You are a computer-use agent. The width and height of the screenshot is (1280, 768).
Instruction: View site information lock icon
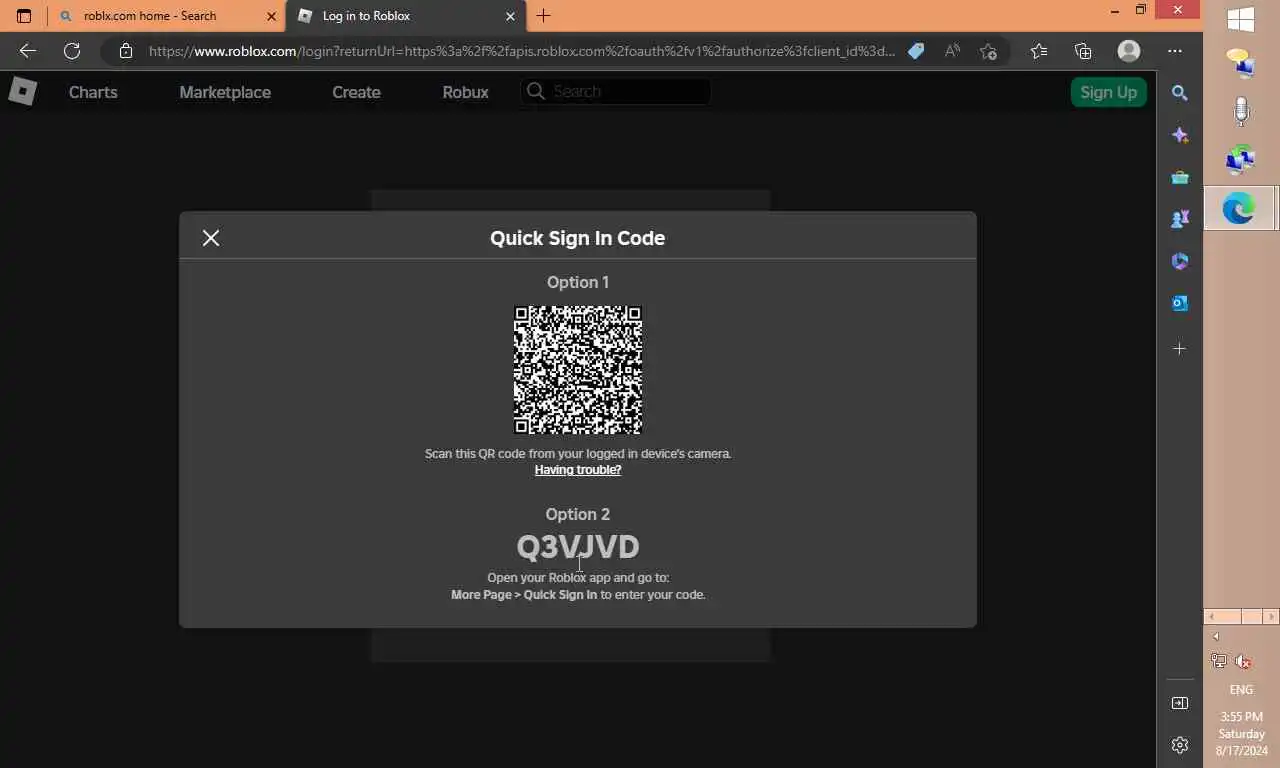125,51
